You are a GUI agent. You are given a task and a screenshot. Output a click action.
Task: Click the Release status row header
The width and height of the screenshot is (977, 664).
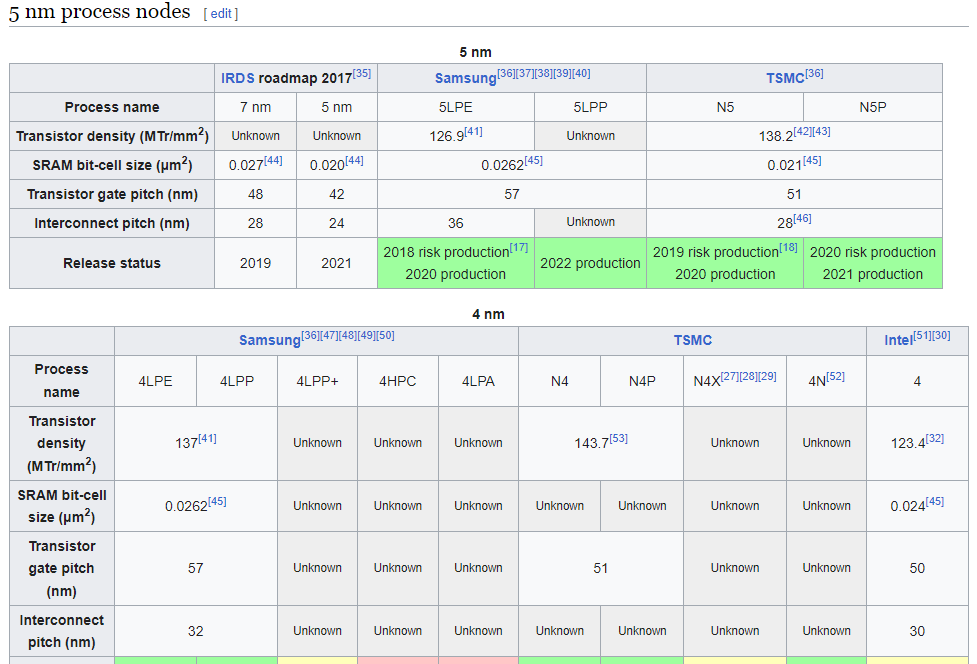112,263
